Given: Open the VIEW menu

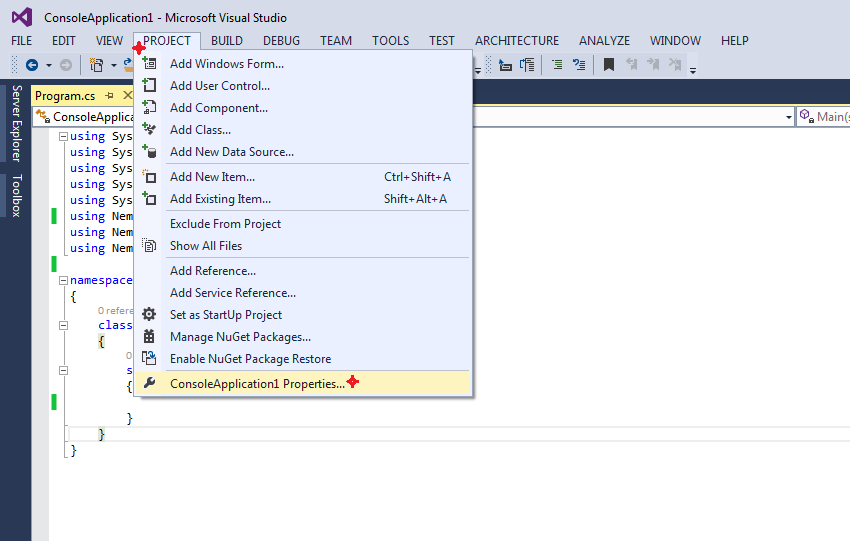Looking at the screenshot, I should 110,41.
